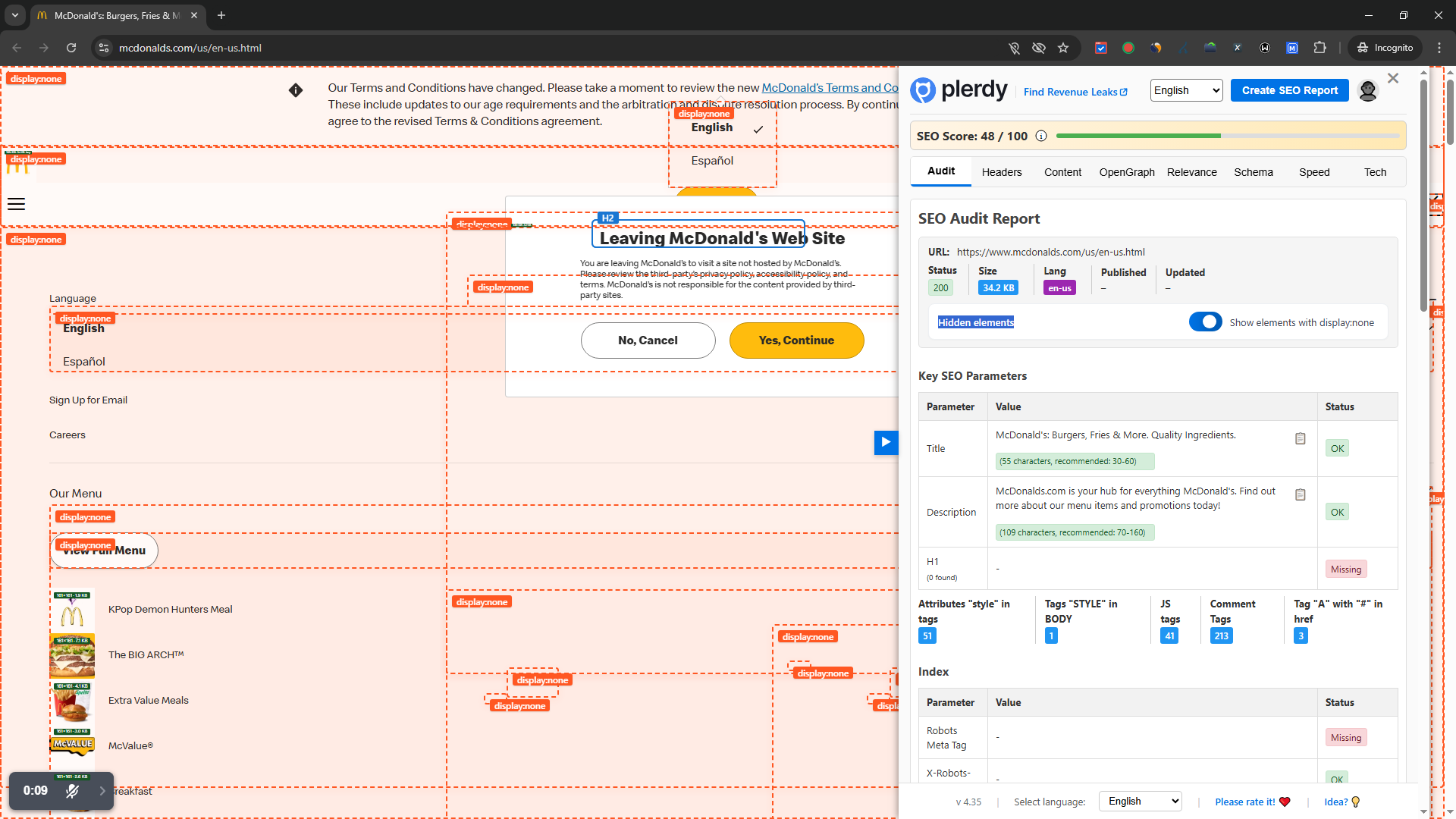
Task: Click the Plerdy logo icon
Action: pos(923,90)
